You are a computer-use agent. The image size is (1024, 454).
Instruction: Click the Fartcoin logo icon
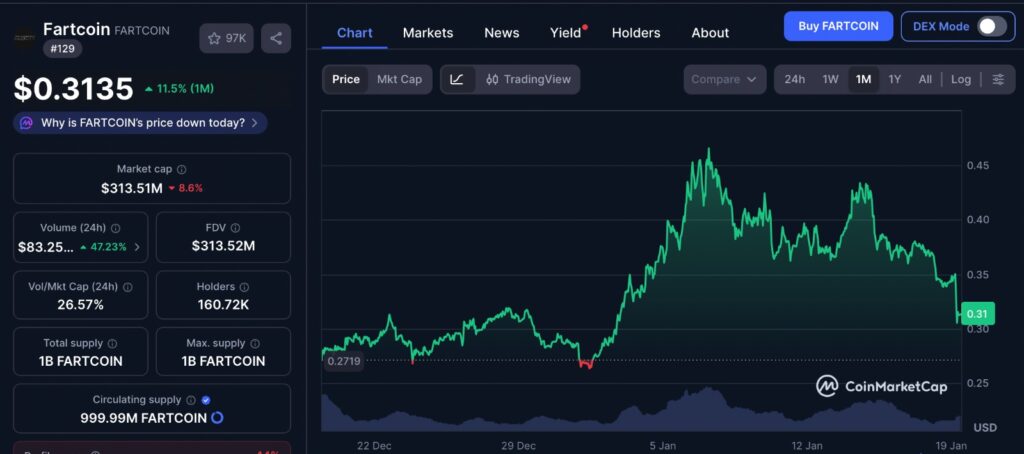click(x=25, y=39)
